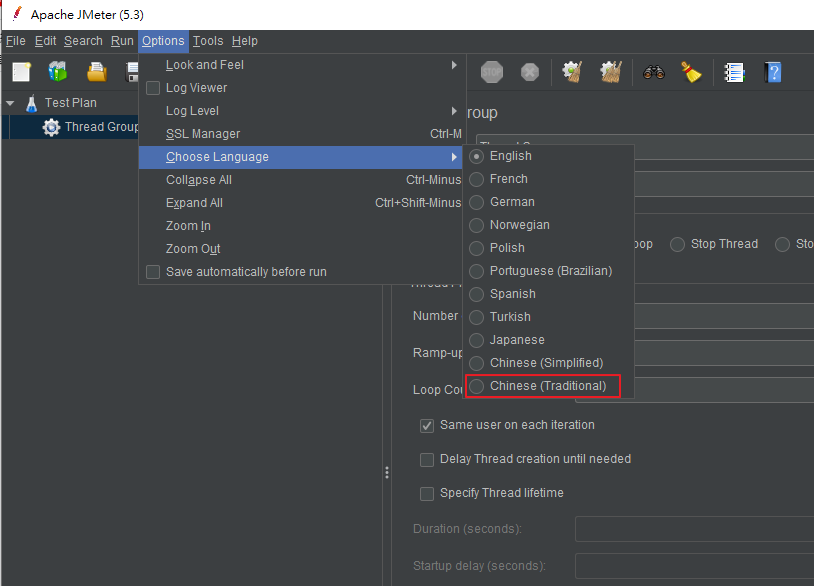Click the Reset Search brush icon

tap(692, 72)
